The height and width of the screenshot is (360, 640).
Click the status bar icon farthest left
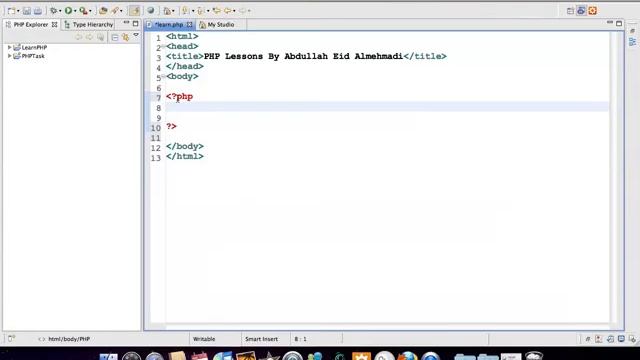[x=11, y=338]
